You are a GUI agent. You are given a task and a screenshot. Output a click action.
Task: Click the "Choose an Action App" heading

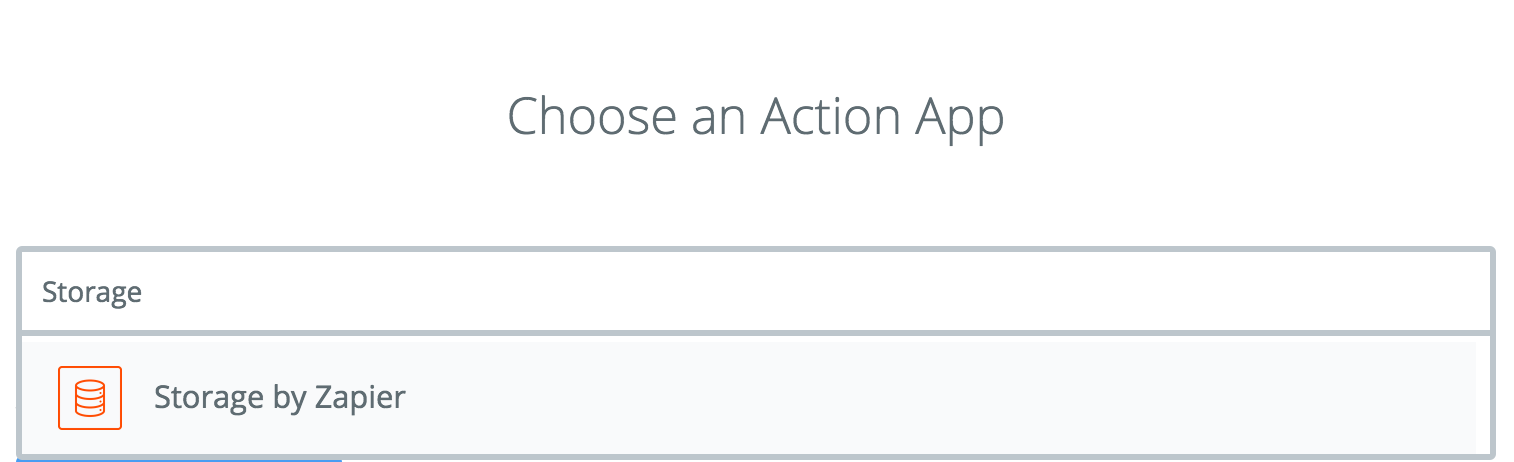click(756, 118)
